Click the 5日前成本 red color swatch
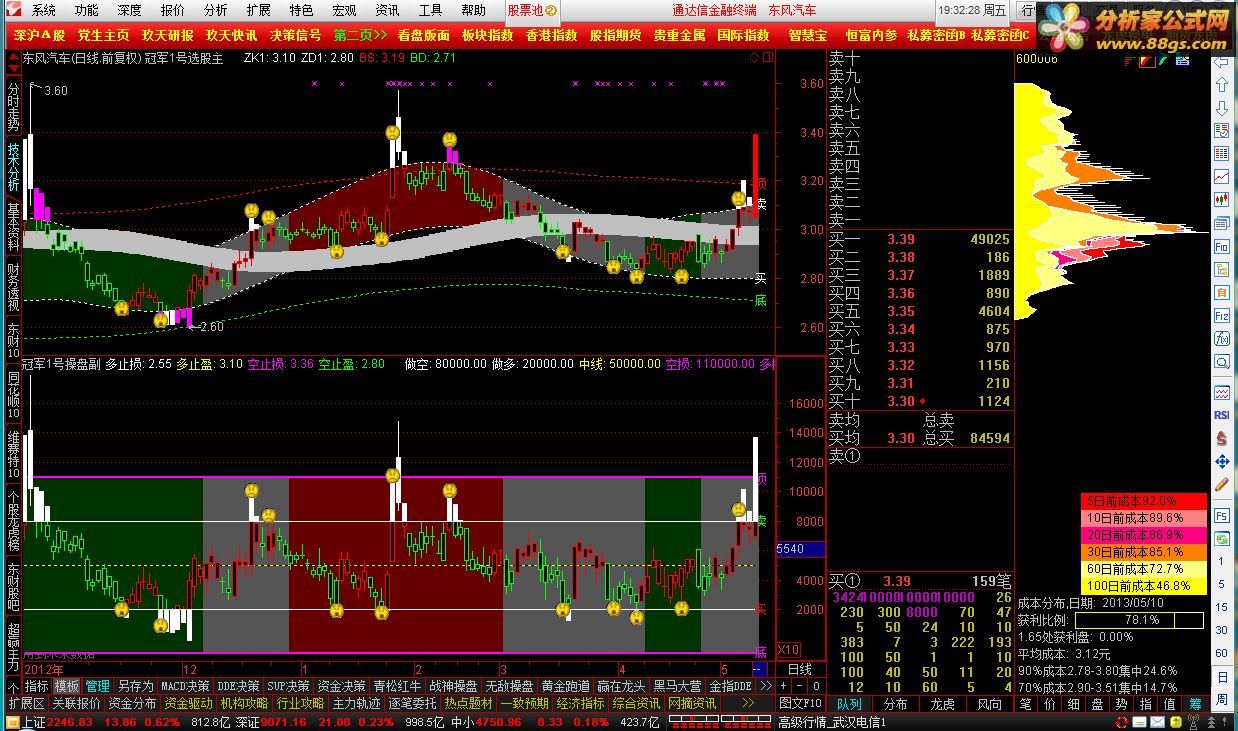 click(x=1145, y=501)
